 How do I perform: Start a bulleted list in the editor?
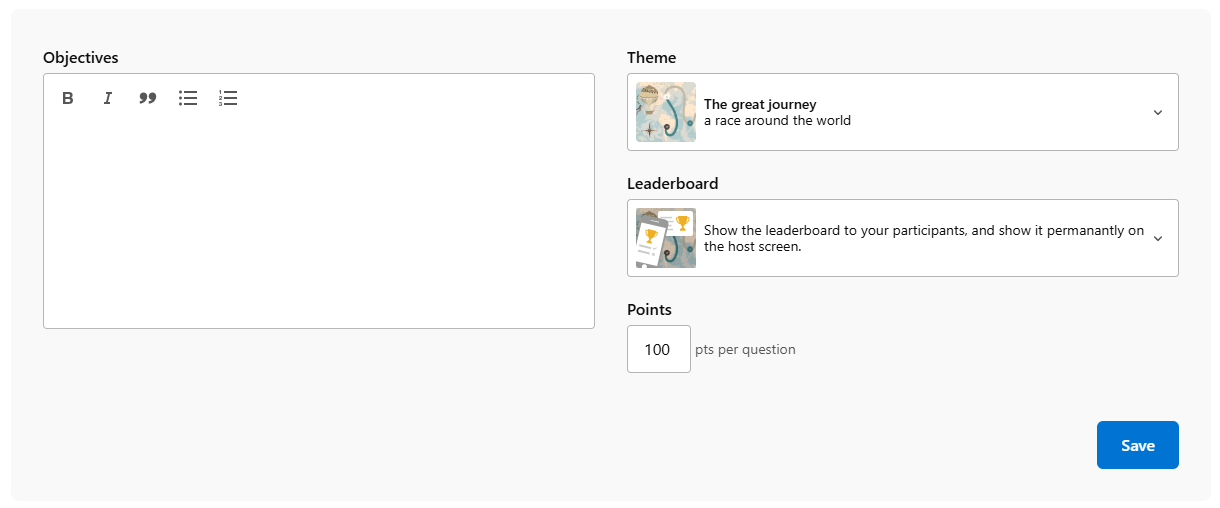pos(188,98)
